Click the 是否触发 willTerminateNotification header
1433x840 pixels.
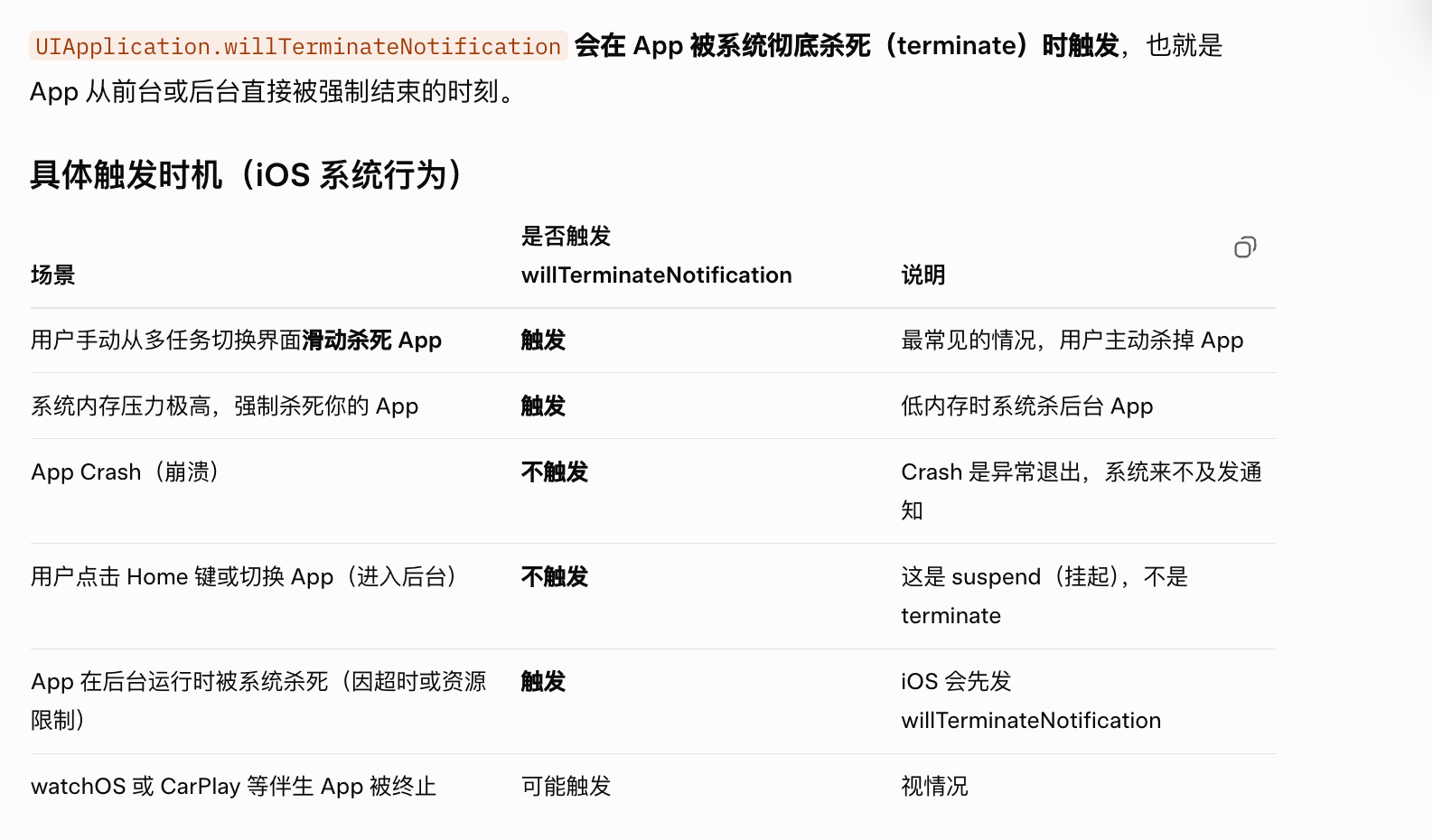click(656, 256)
